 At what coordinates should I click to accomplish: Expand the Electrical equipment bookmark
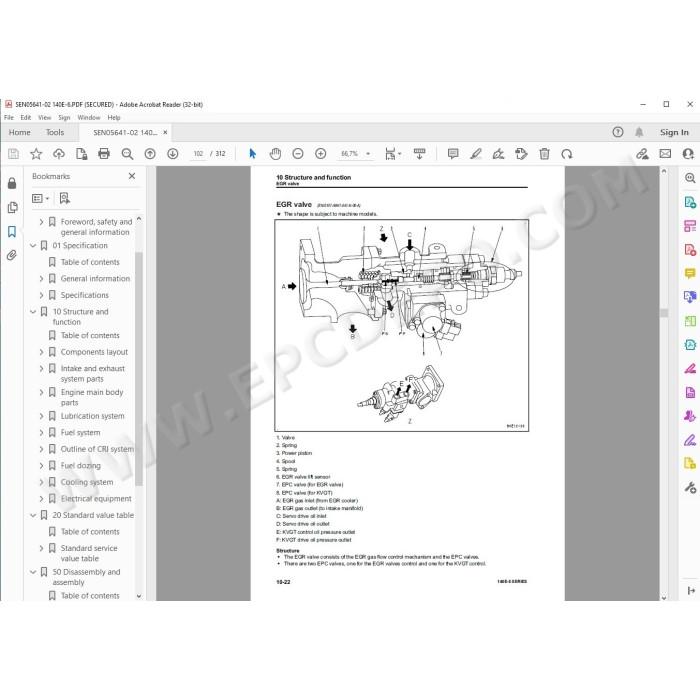[x=42, y=499]
